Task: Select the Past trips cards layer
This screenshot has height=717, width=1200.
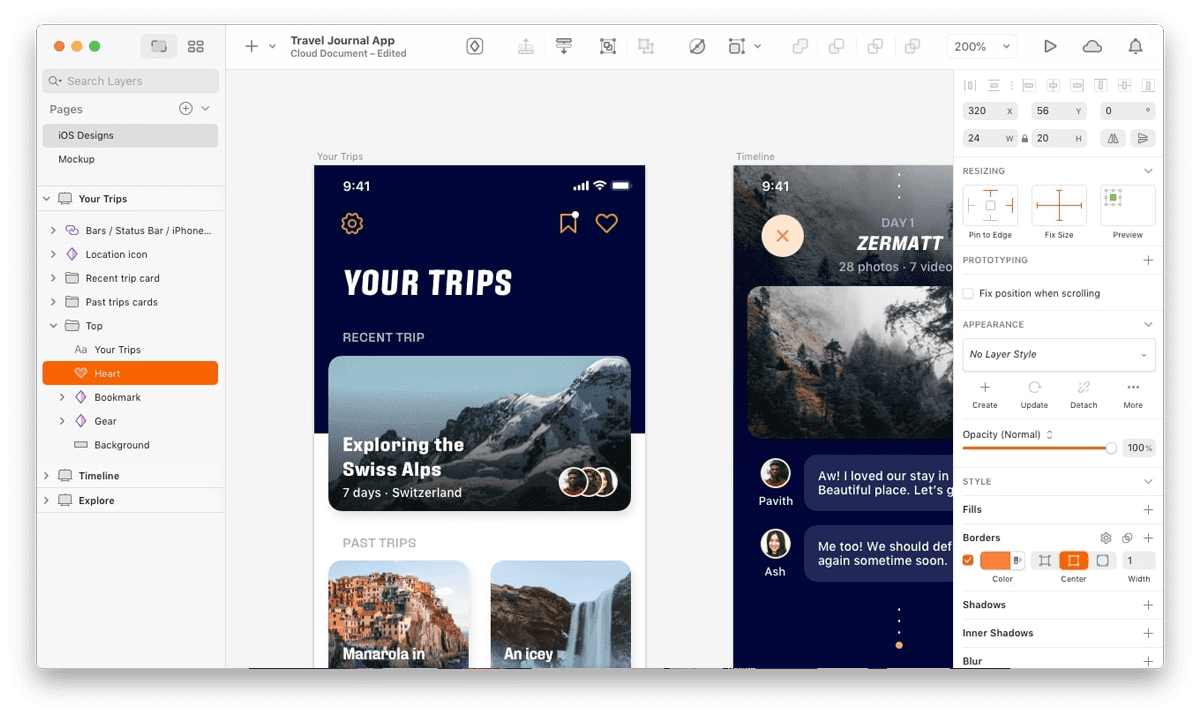Action: (x=130, y=302)
